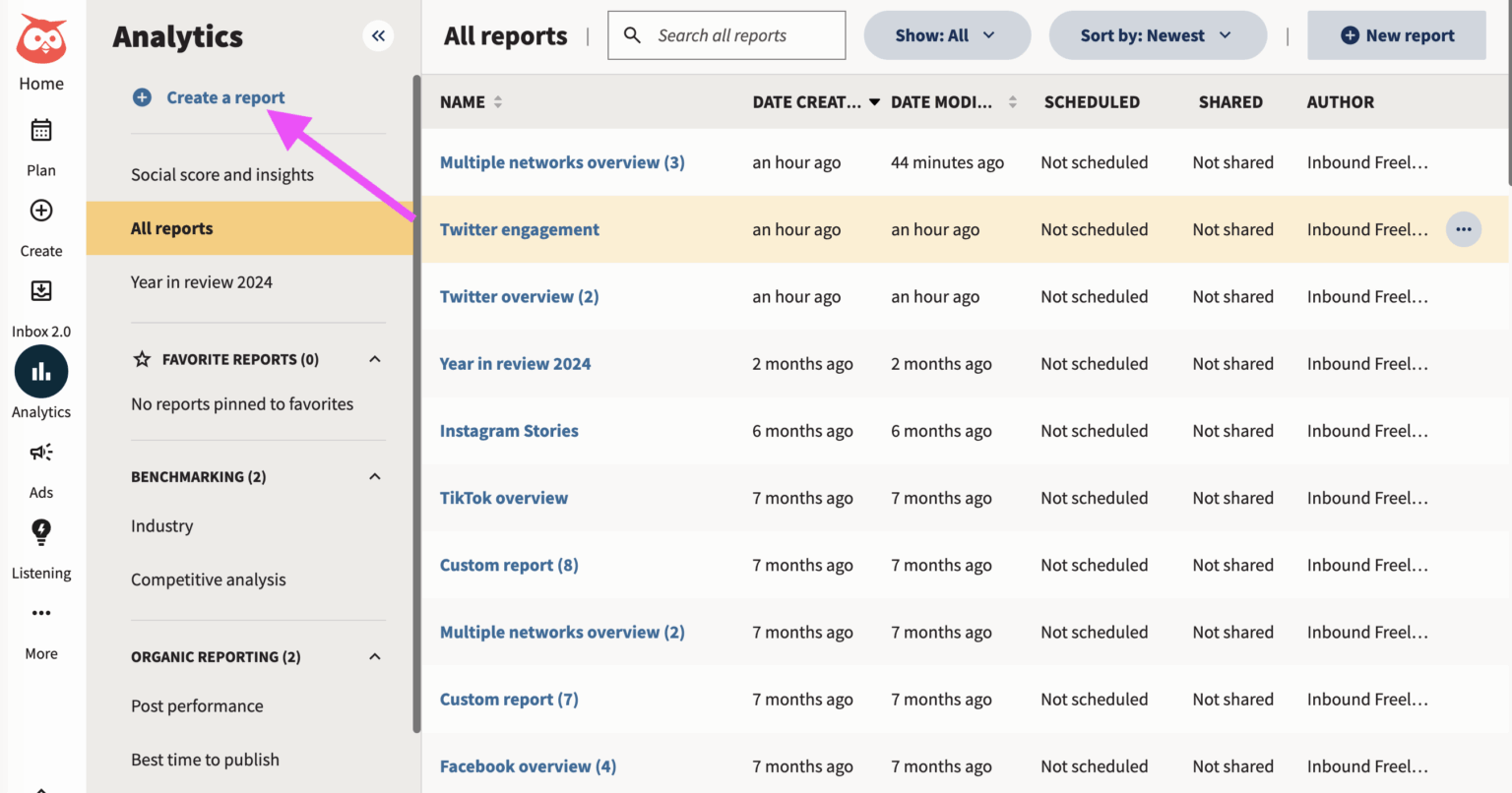Open the Ads megaphone icon
The width and height of the screenshot is (1512, 793).
click(41, 453)
